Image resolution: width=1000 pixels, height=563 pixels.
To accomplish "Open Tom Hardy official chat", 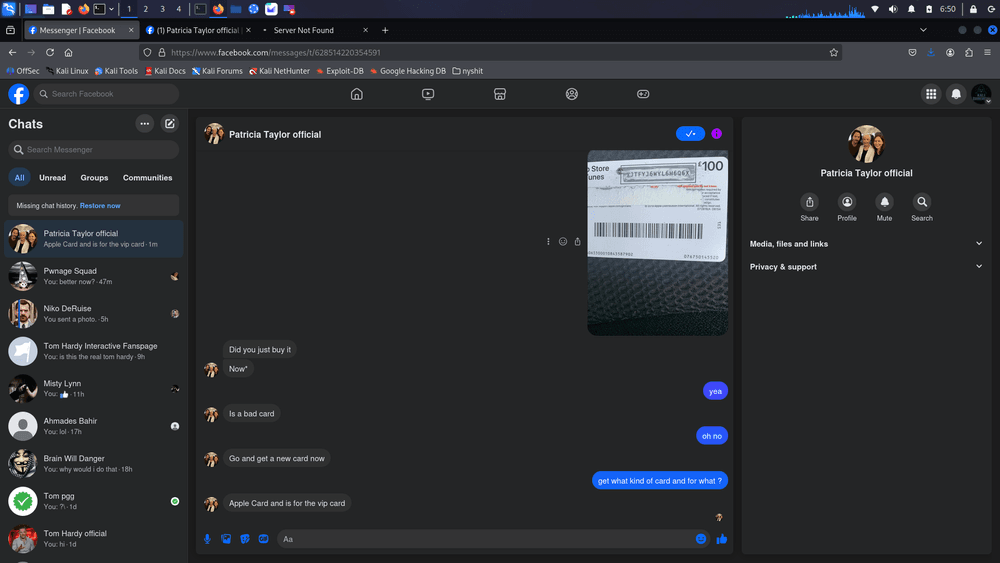I will (94, 539).
